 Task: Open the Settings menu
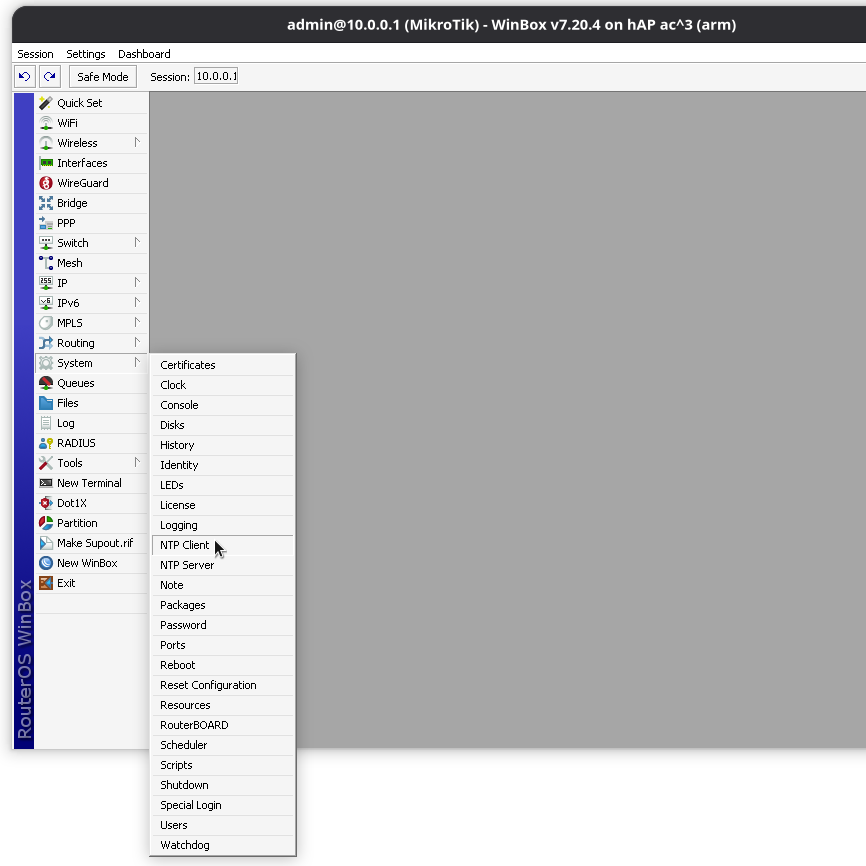[86, 54]
